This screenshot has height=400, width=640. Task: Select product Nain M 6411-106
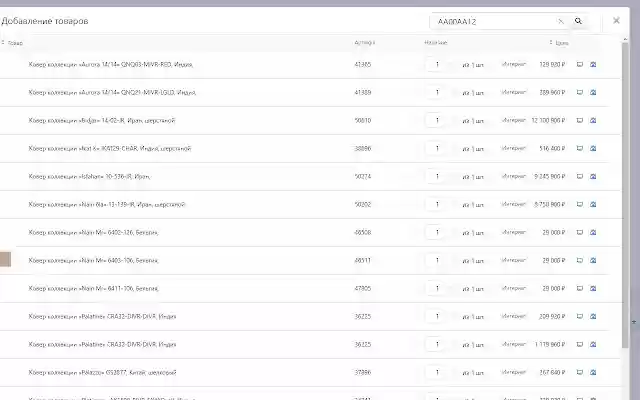93,289
